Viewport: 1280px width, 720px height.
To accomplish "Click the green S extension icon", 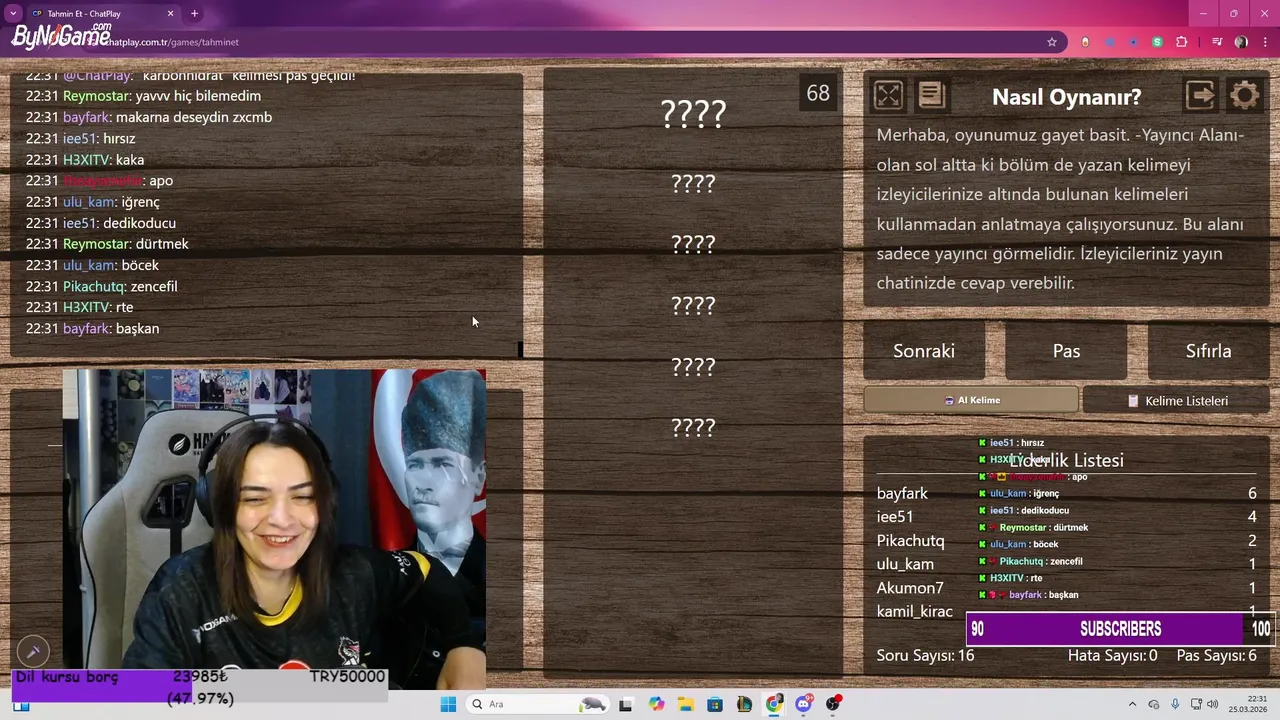I will coord(1157,42).
